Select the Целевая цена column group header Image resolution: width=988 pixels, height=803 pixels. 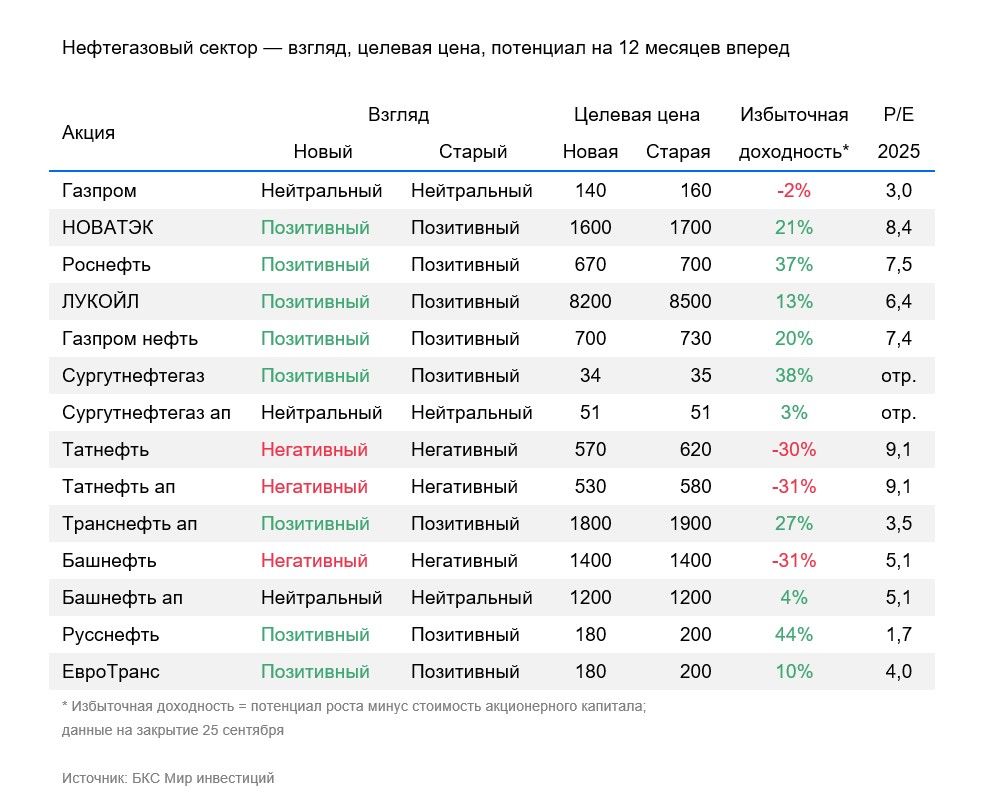click(x=637, y=115)
